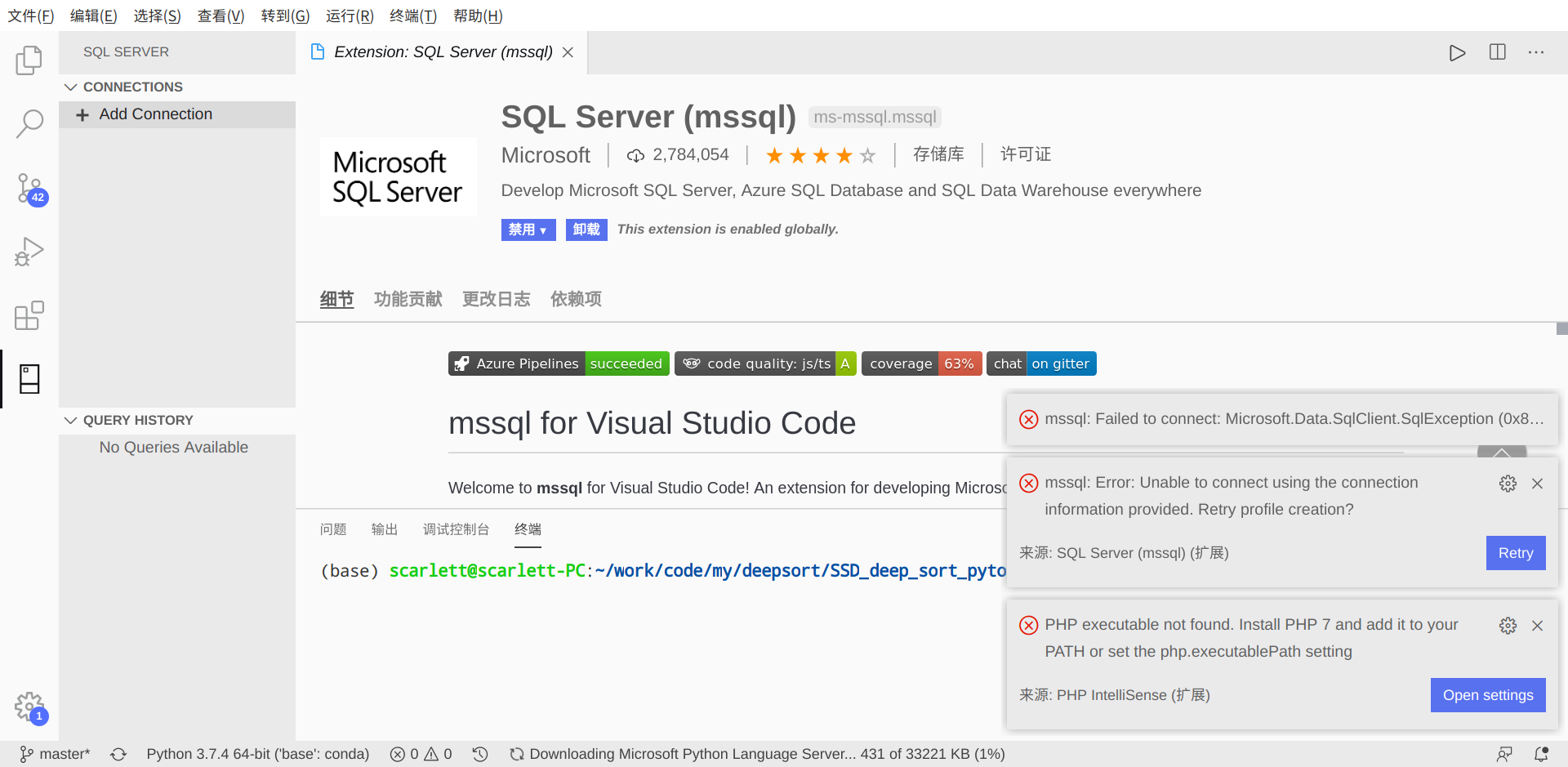Open the 运行(R) menu

[x=349, y=16]
